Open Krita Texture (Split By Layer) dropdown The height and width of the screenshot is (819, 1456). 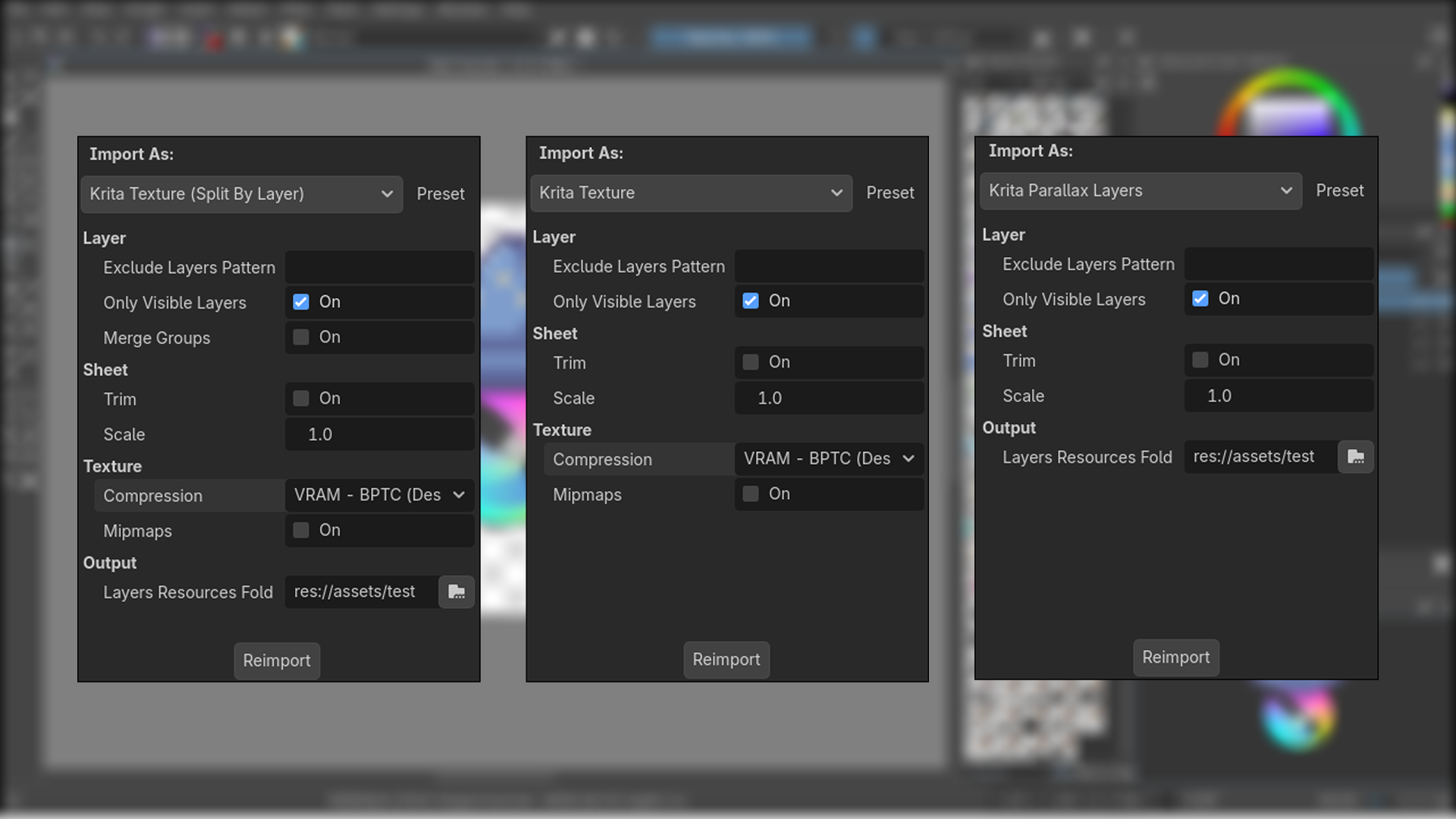click(242, 194)
